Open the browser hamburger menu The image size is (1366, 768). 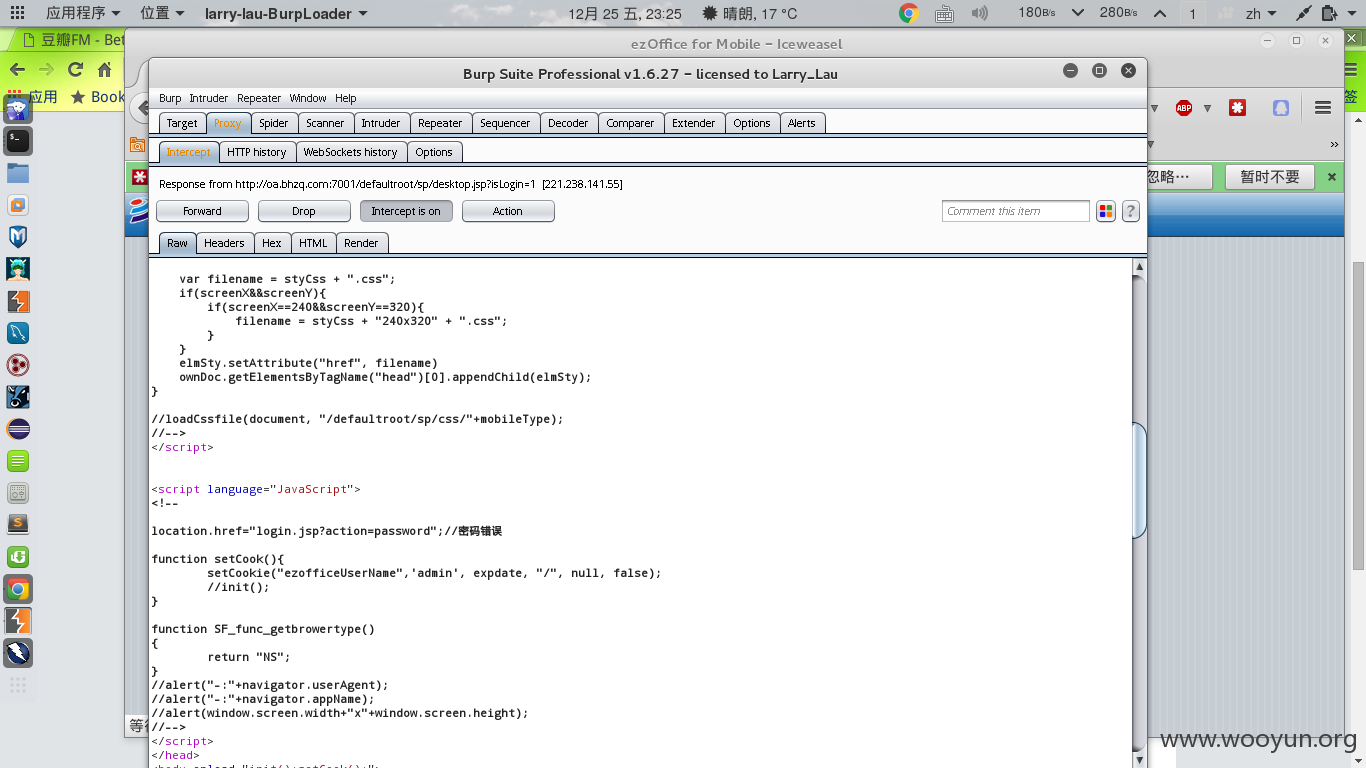1323,108
